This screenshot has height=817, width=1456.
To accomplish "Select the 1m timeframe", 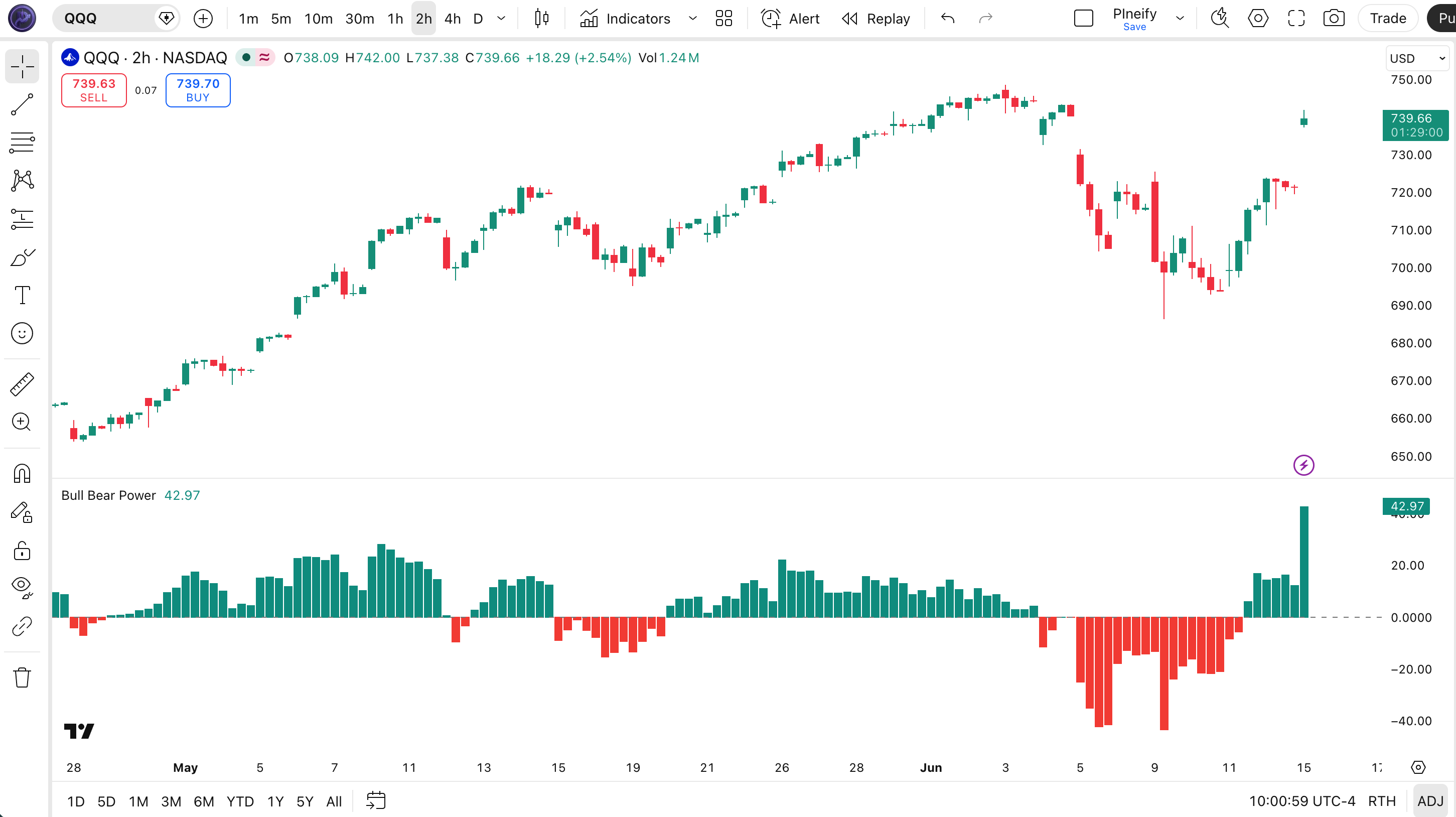I will click(248, 19).
